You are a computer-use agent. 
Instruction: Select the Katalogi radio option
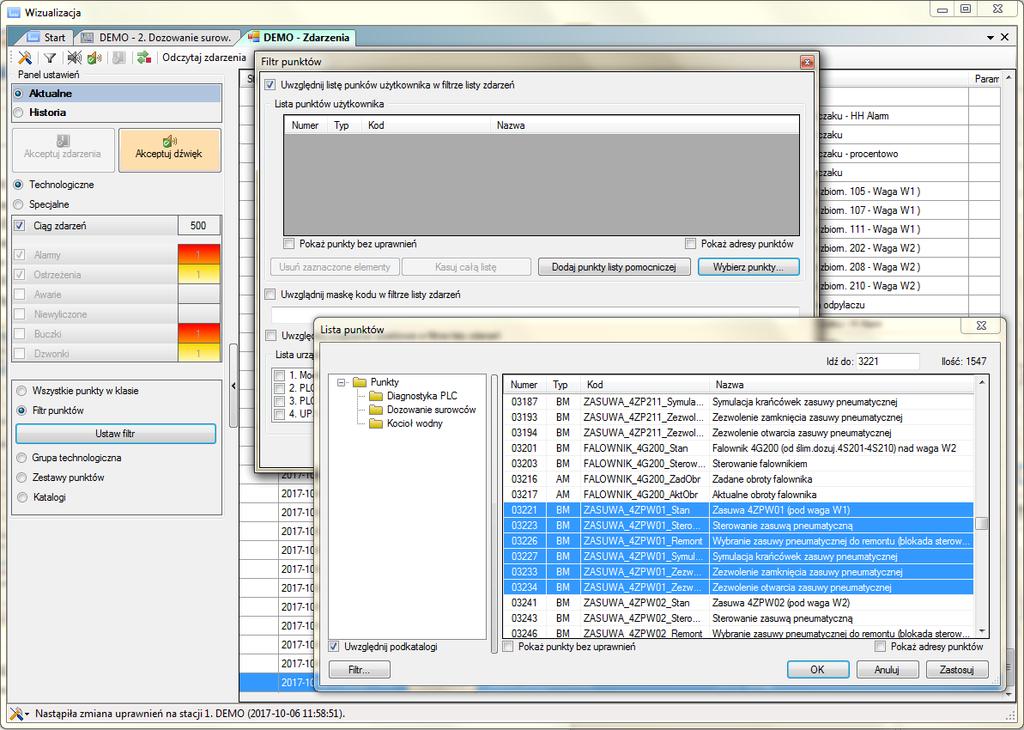coord(22,497)
